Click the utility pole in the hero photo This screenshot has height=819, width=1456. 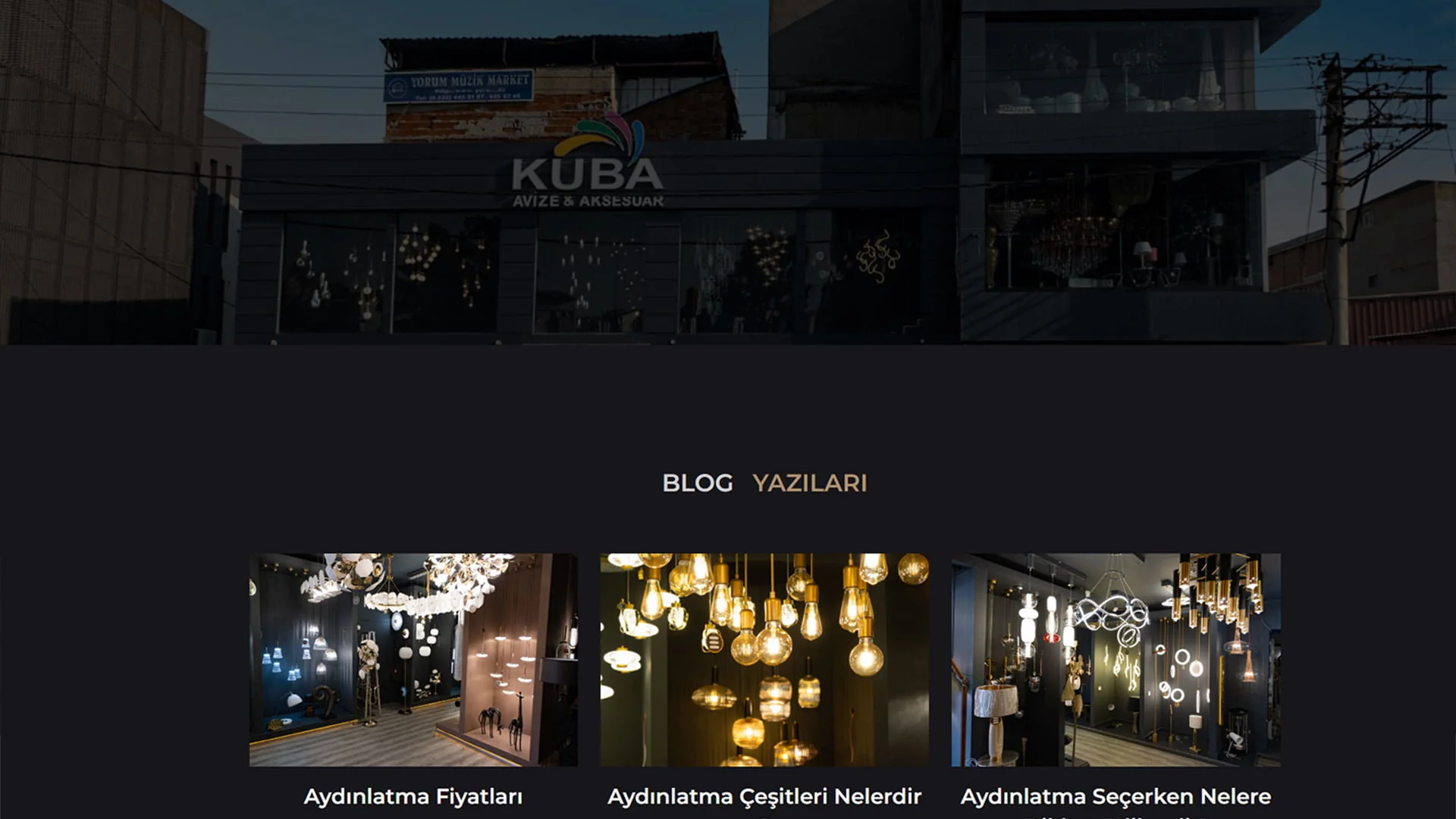[1338, 199]
